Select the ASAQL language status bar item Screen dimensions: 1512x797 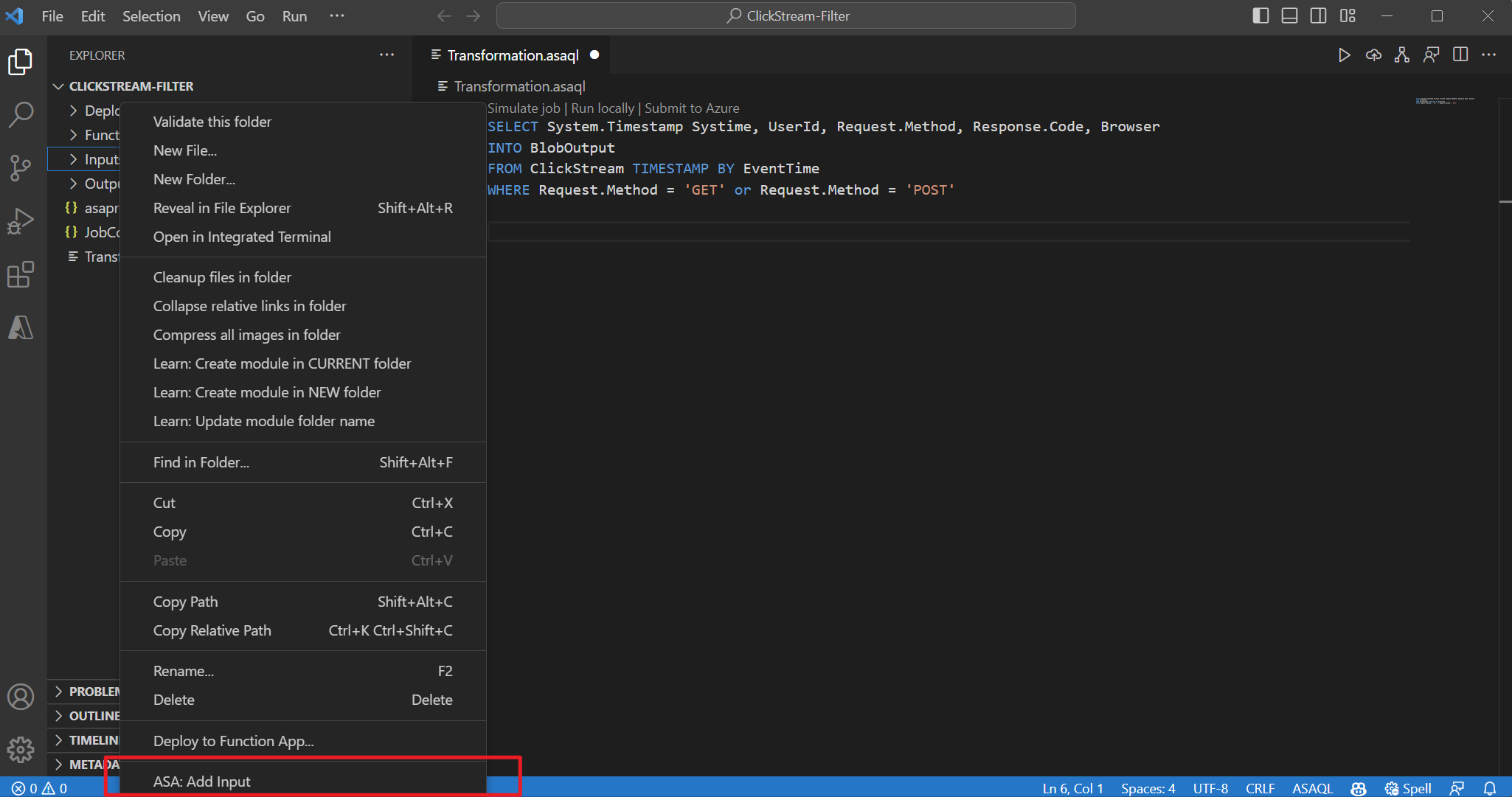[1308, 786]
